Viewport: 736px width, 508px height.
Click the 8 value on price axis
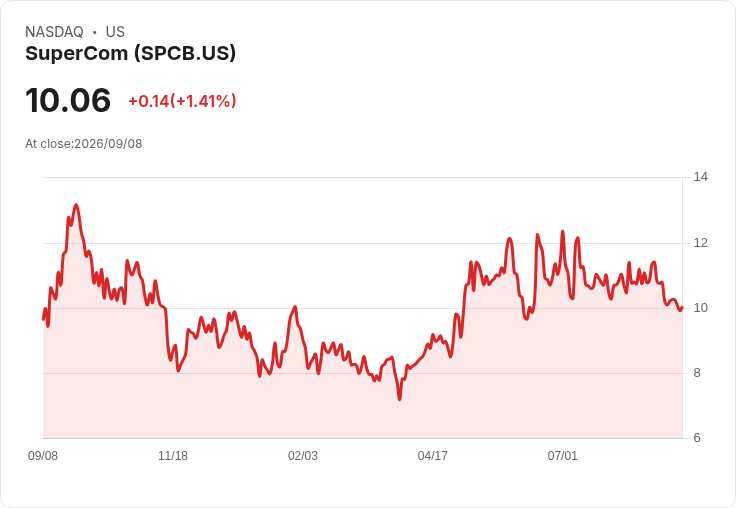click(x=697, y=373)
